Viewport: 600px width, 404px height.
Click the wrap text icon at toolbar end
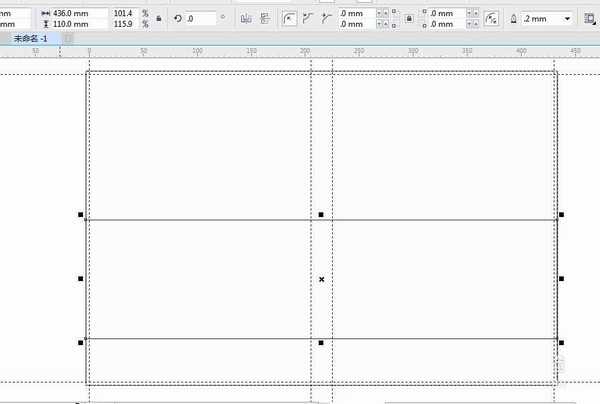pos(591,18)
